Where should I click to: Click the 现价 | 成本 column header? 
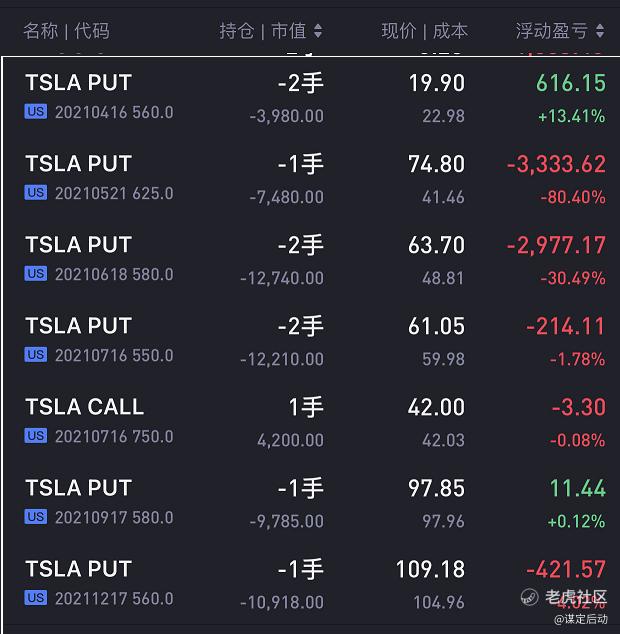(424, 31)
